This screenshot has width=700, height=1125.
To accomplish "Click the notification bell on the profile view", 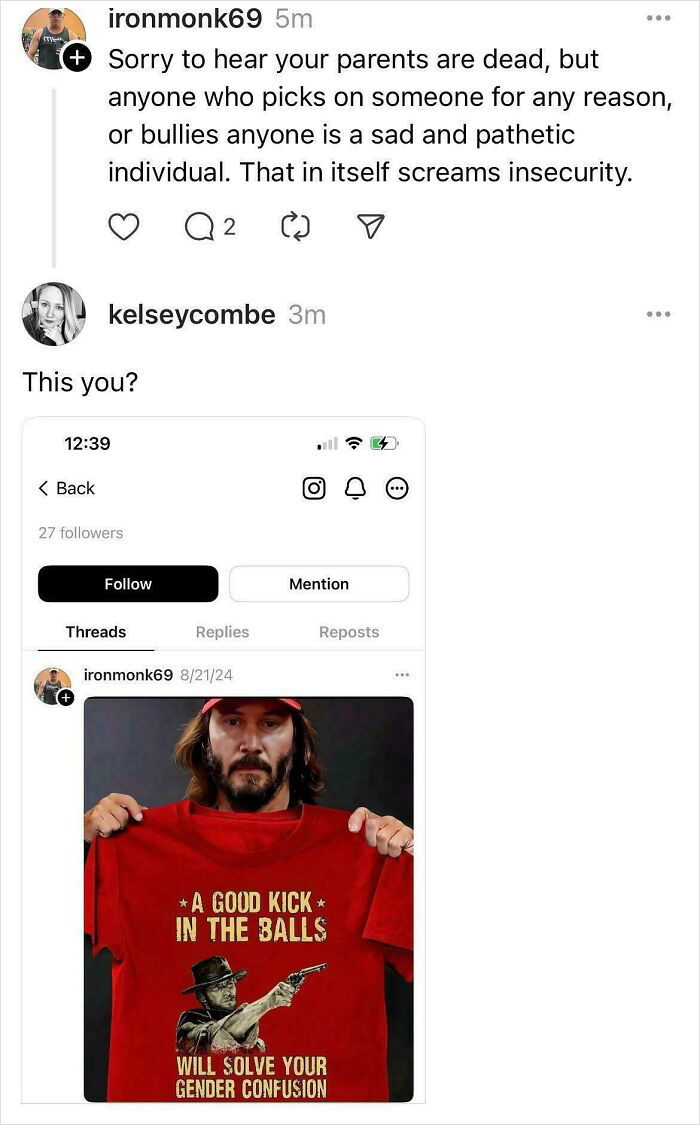I will [353, 488].
